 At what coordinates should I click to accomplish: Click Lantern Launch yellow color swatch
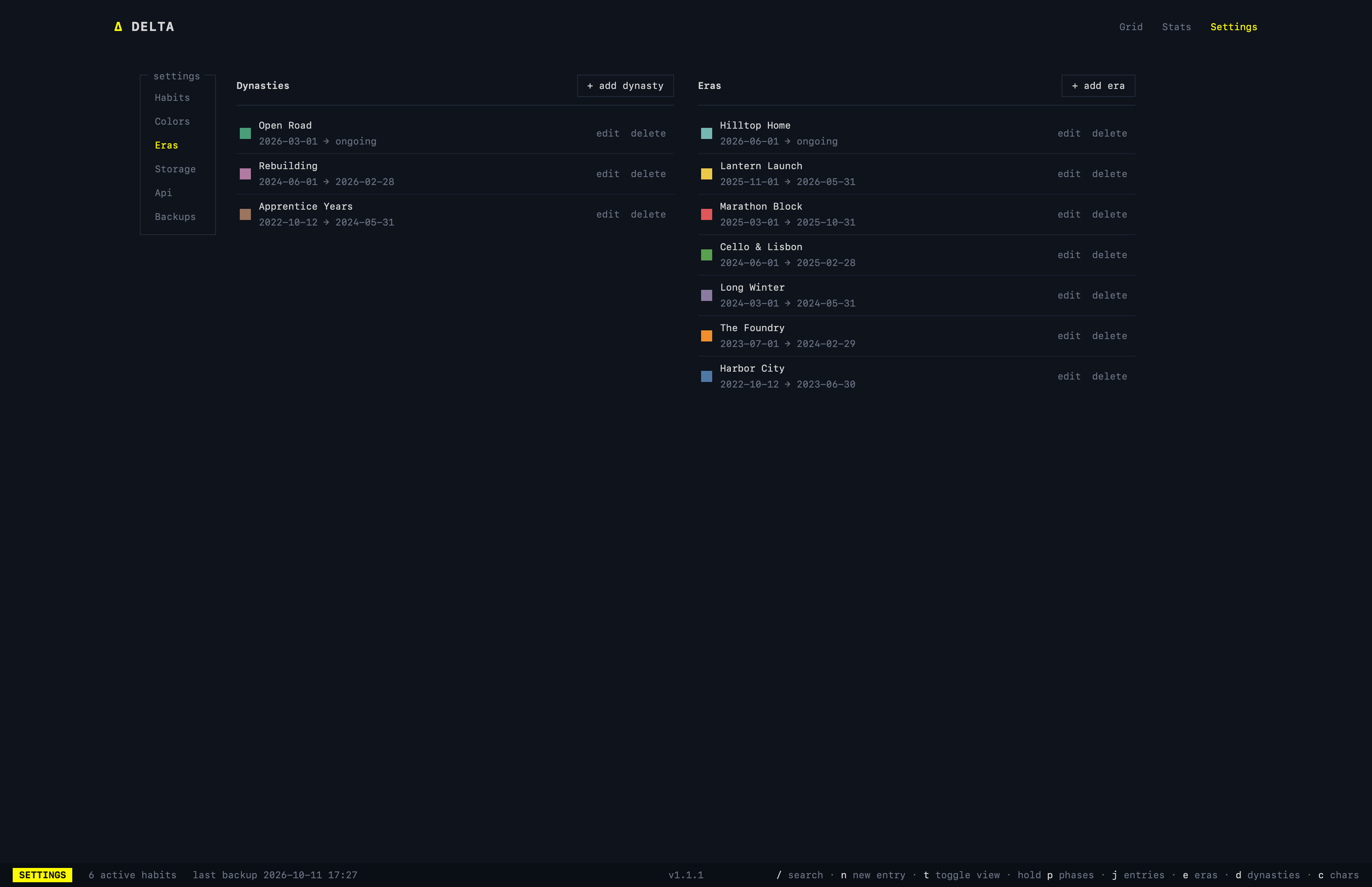pos(706,174)
